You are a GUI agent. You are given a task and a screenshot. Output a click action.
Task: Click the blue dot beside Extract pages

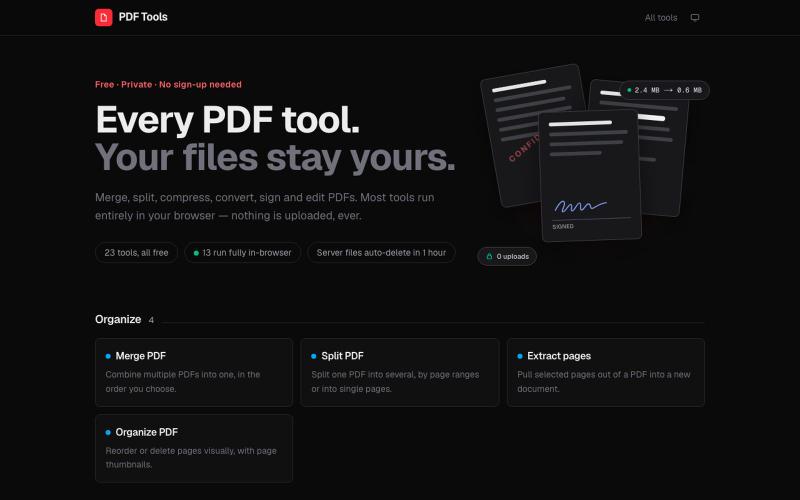tap(520, 356)
